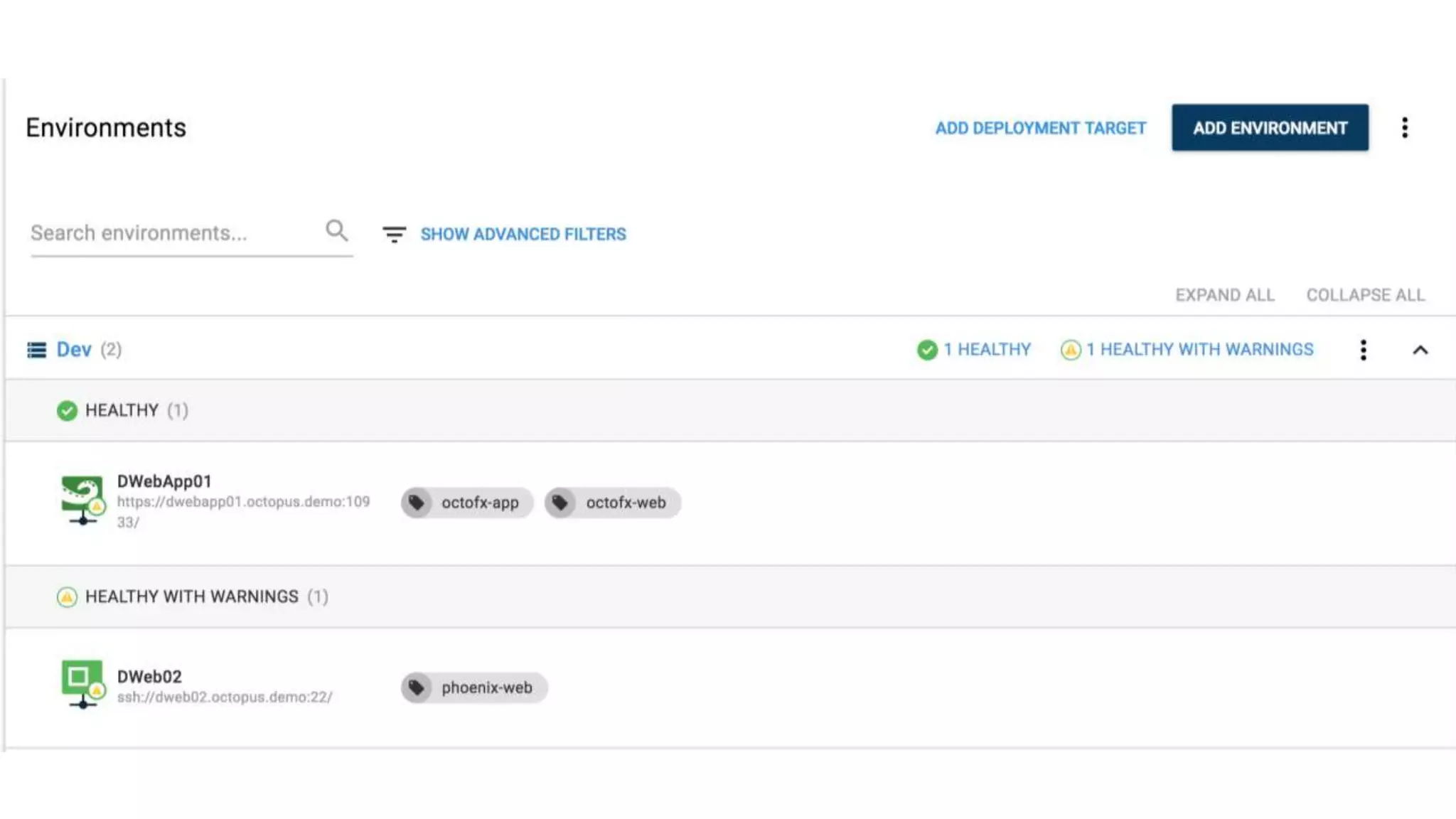Viewport: 1456px width, 819px height.
Task: Collapse the Dev environment section
Action: [1420, 350]
